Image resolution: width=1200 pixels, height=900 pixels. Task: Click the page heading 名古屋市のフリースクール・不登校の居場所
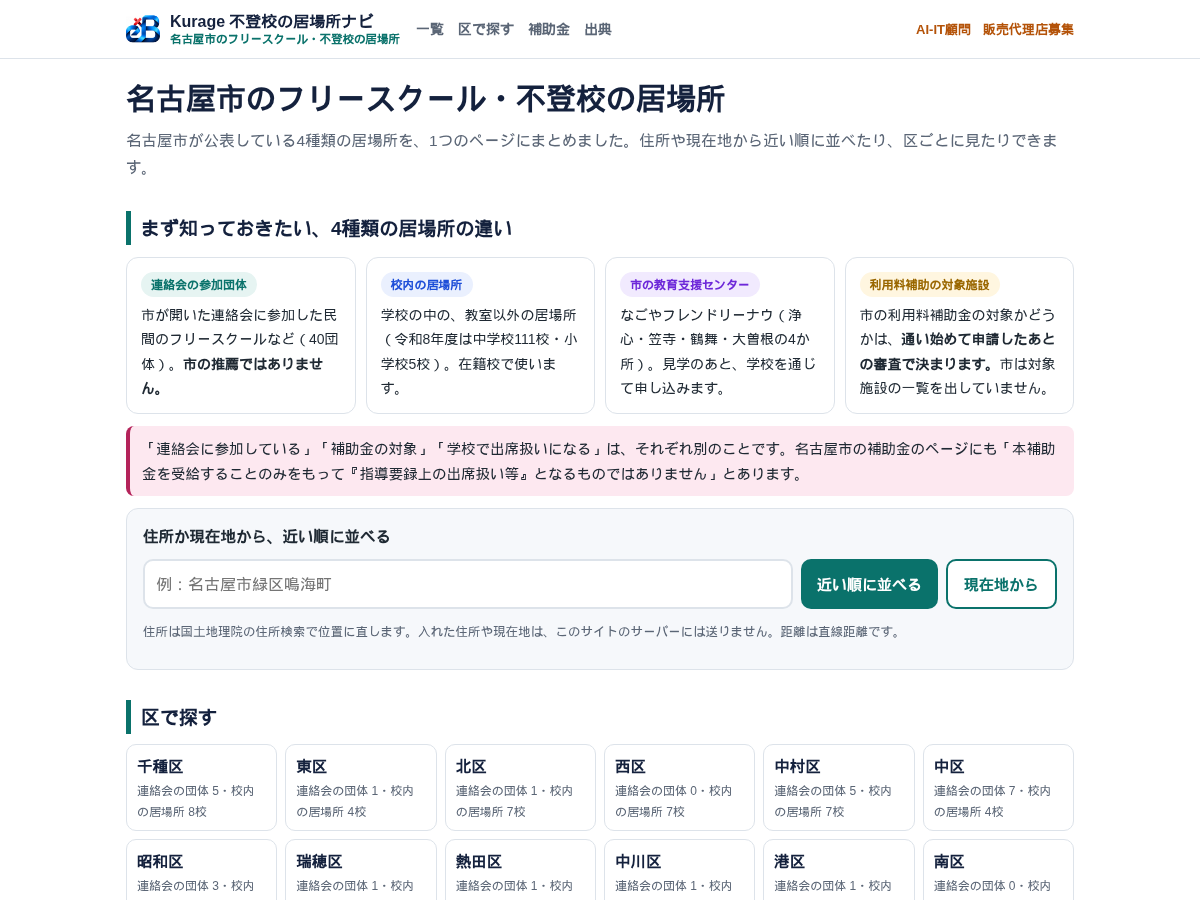pyautogui.click(x=425, y=99)
